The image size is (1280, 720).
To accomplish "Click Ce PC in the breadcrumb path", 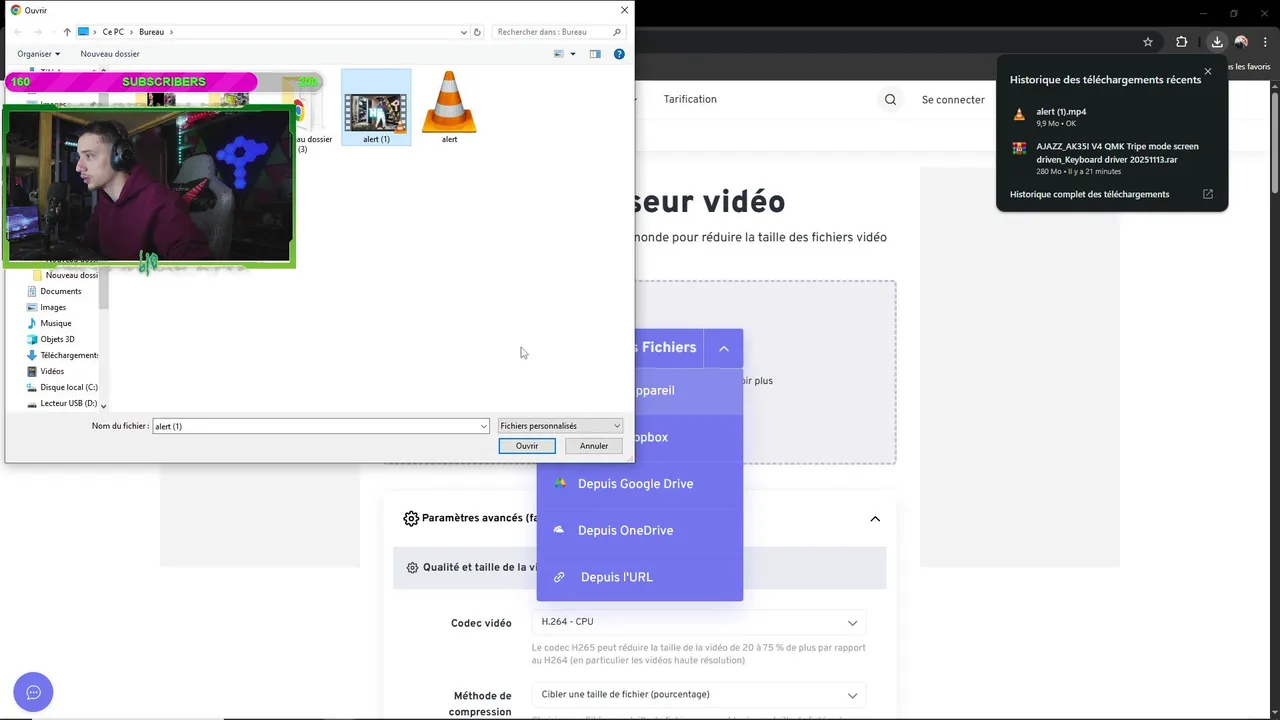I will 113,32.
